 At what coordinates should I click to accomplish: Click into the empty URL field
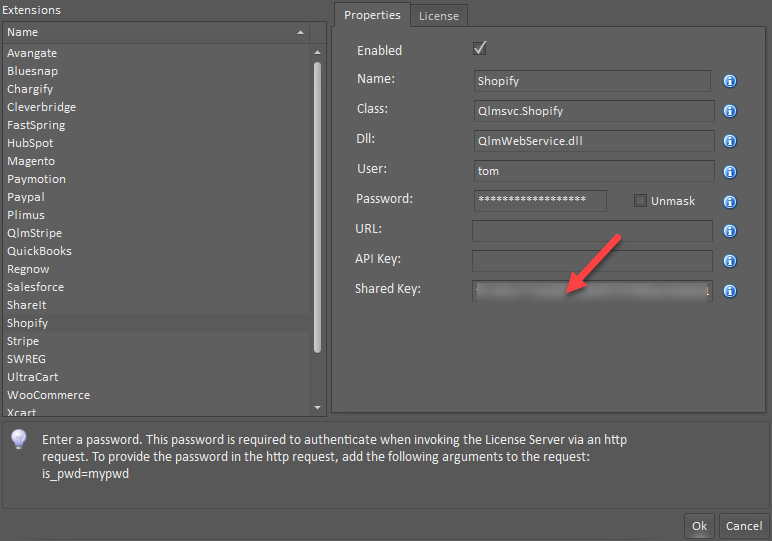592,231
